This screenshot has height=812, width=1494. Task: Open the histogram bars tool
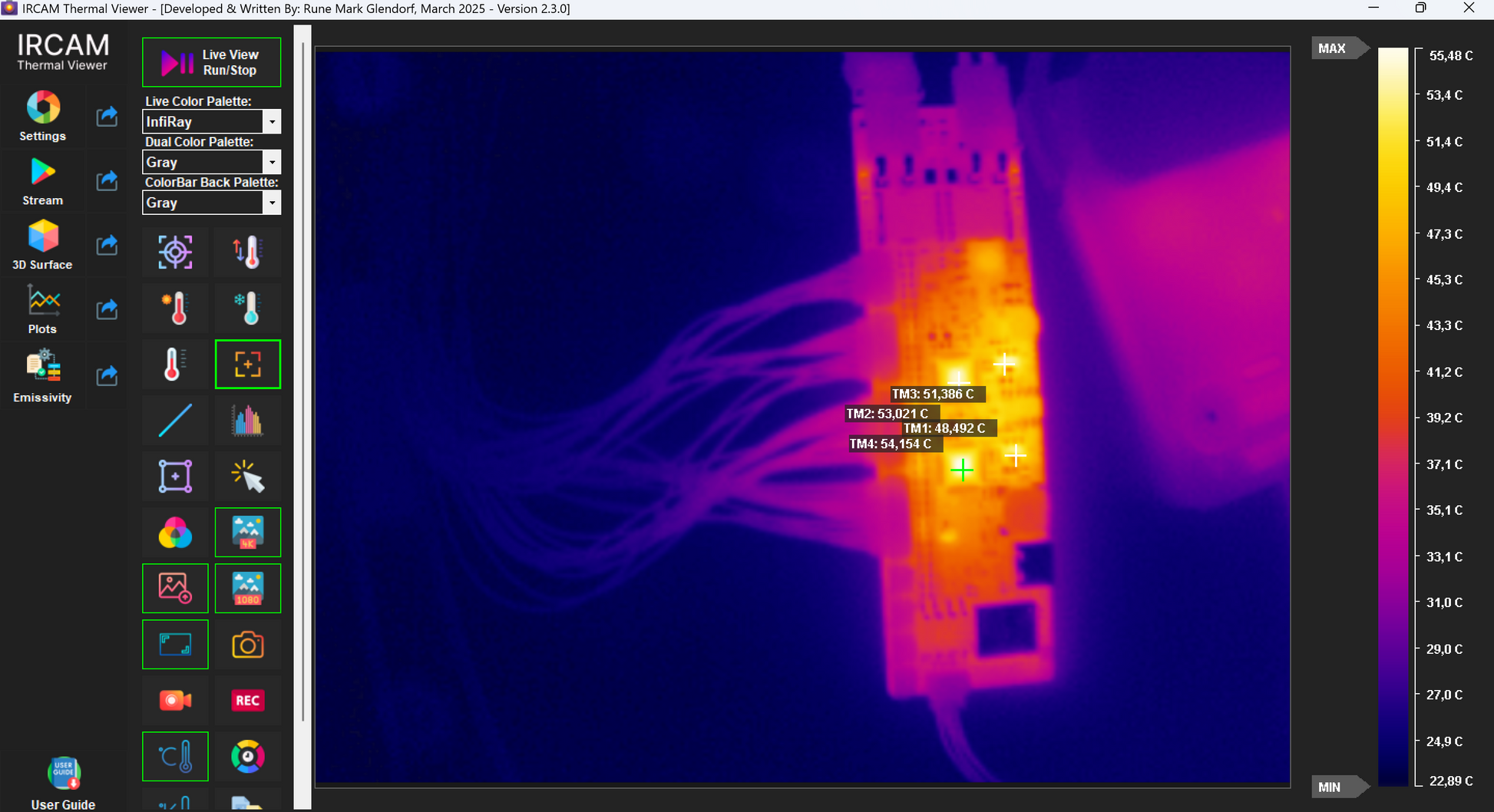[248, 421]
